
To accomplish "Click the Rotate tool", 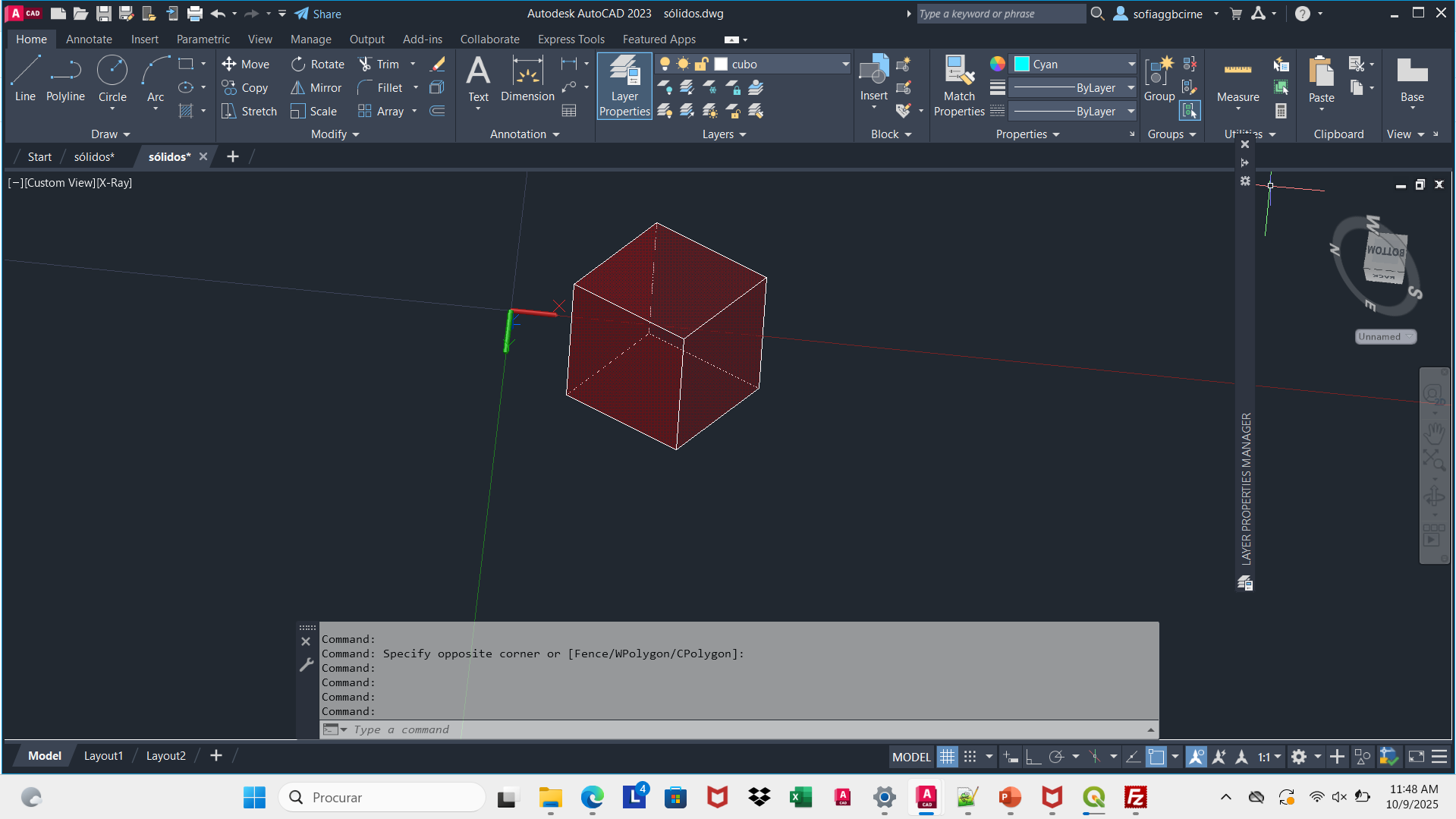I will pos(298,65).
